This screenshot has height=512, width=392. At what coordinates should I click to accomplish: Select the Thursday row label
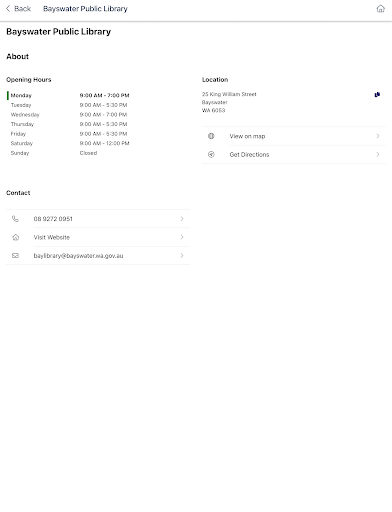click(x=22, y=124)
